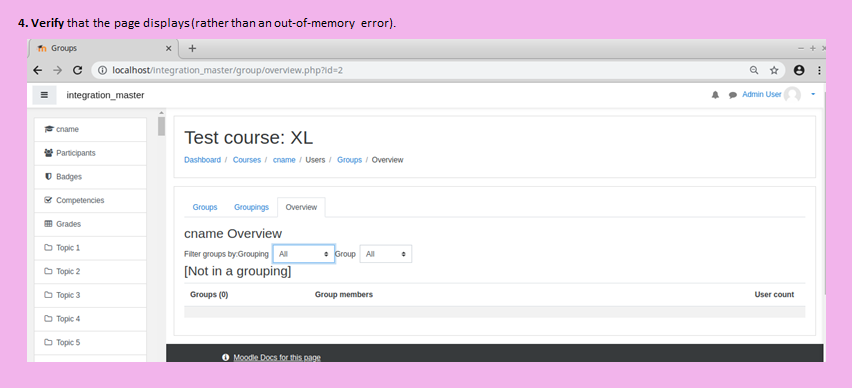Screen dimensions: 852x388
Task: Close the Groups browser tab
Action: (x=168, y=48)
